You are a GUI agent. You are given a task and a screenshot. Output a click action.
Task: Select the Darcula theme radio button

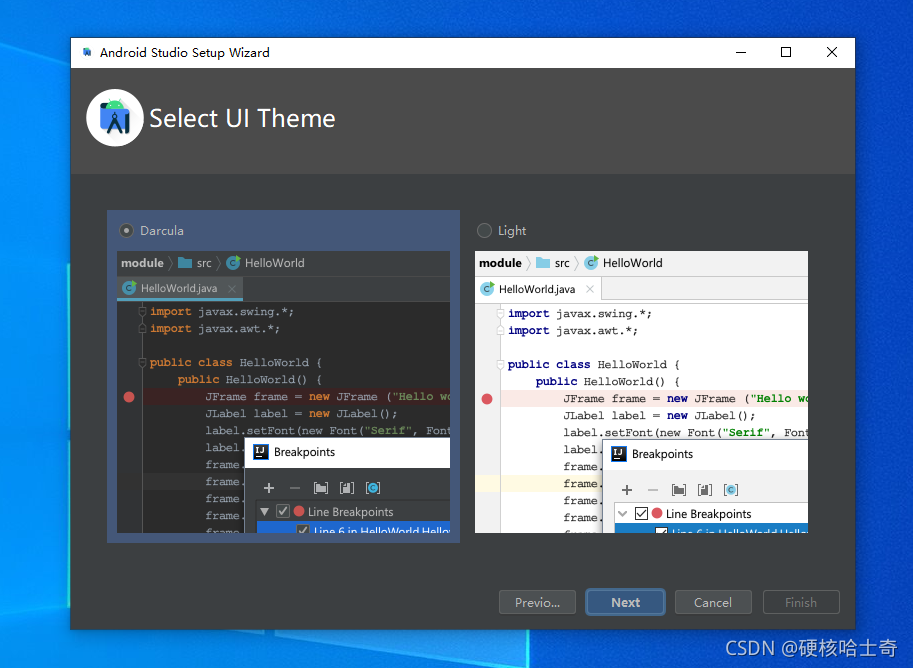tap(126, 231)
